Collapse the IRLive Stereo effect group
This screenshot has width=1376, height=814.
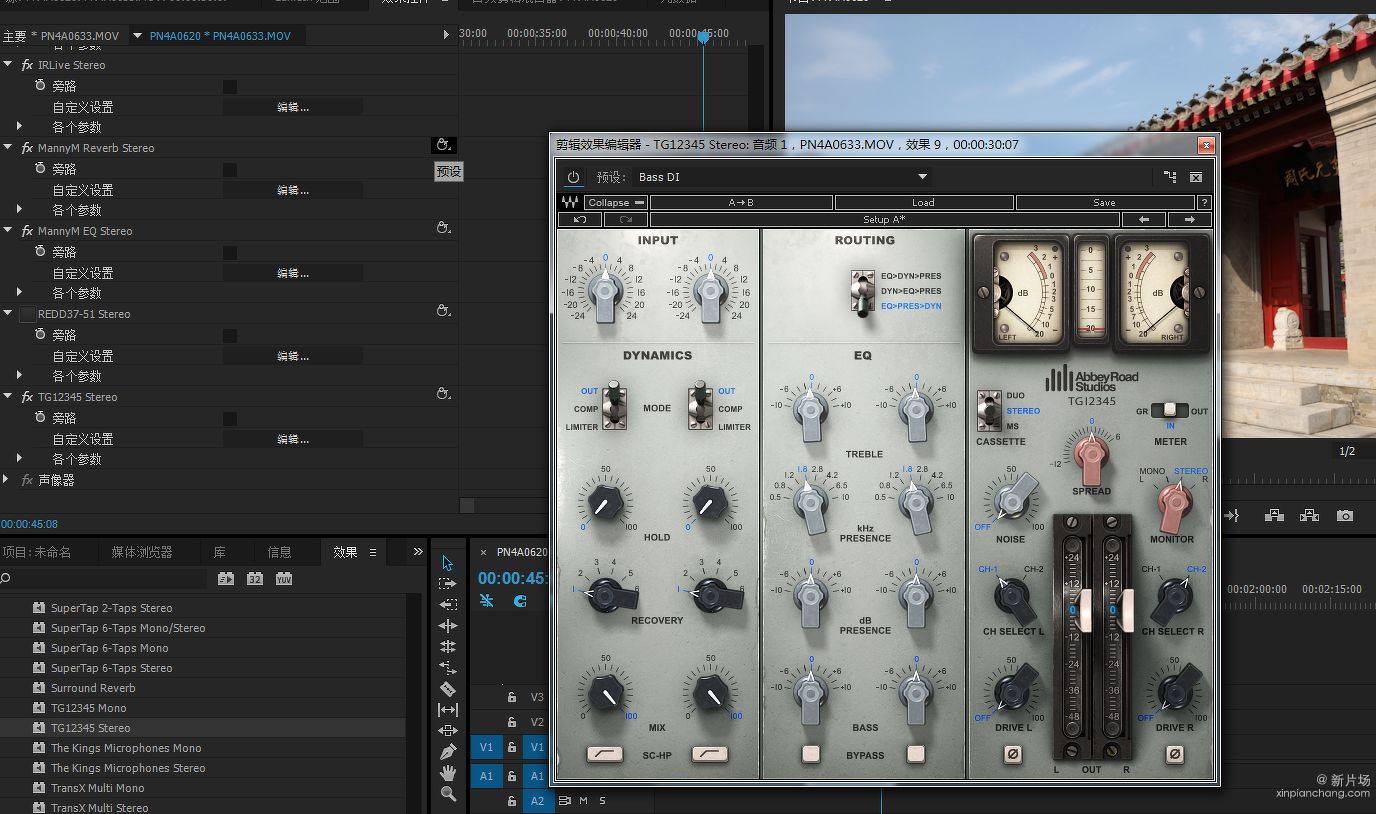click(x=8, y=65)
